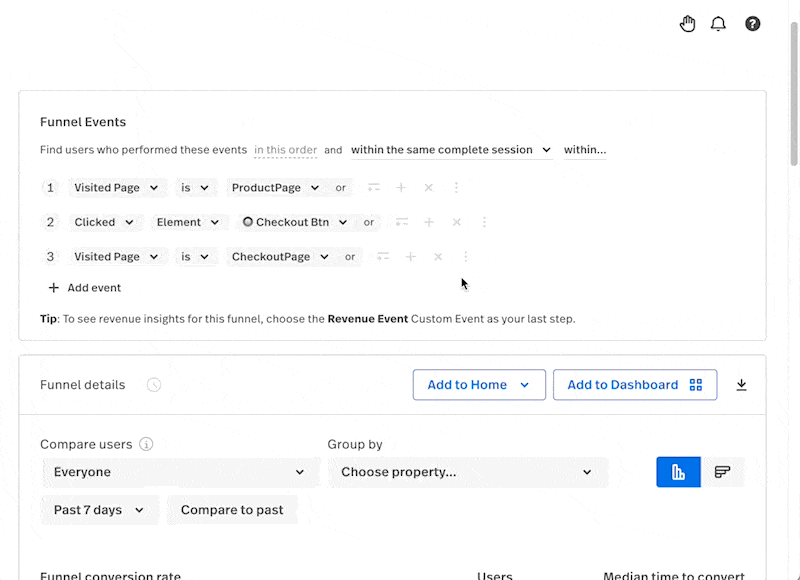
Task: Click the help question mark icon
Action: [753, 24]
